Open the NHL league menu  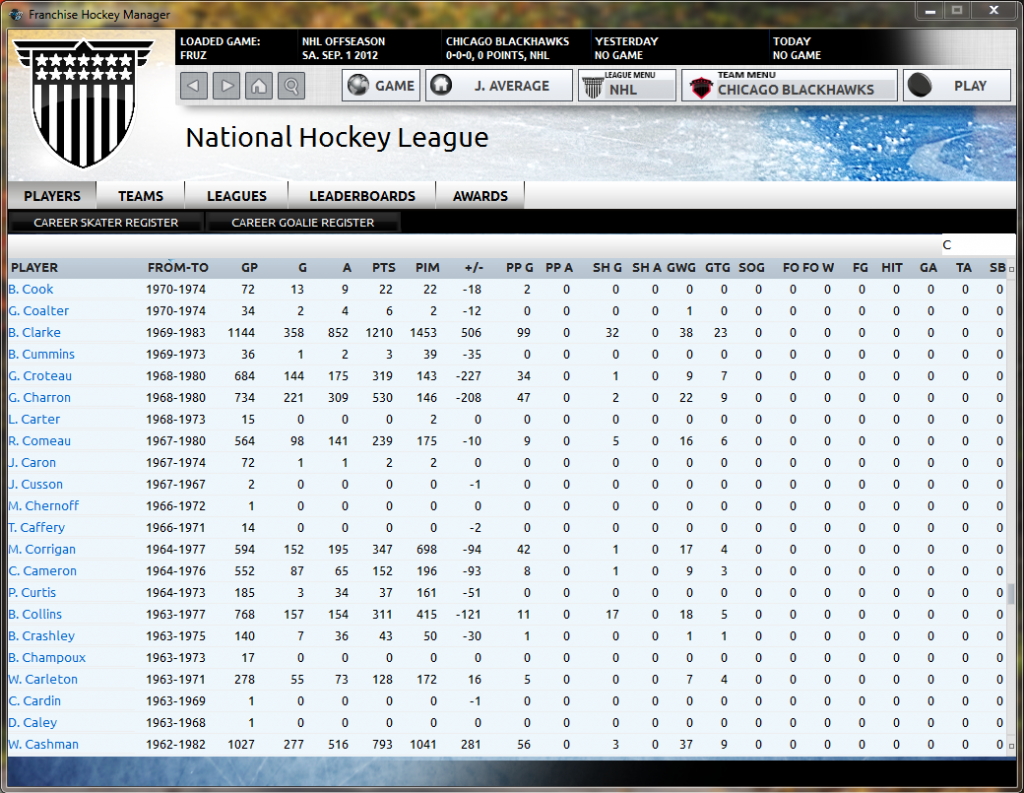point(627,86)
